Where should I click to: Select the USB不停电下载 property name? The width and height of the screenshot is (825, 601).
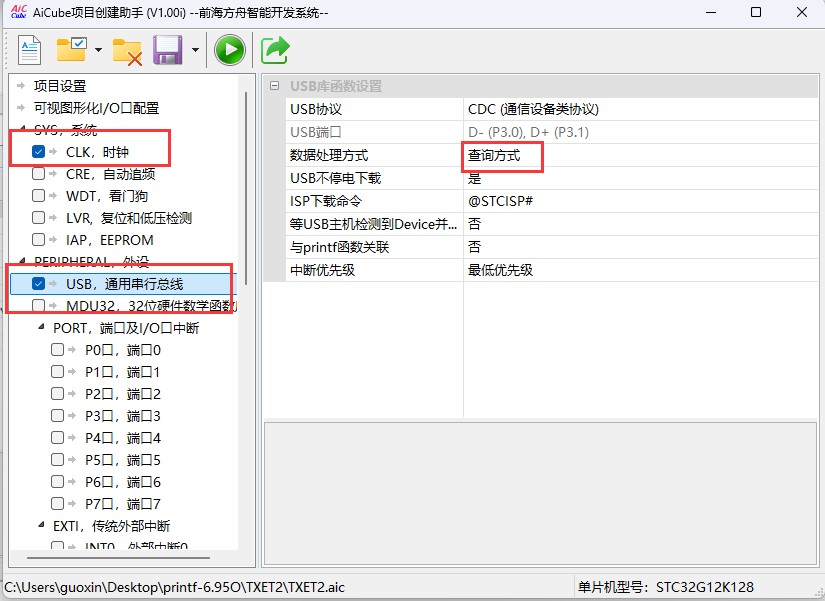click(x=336, y=178)
